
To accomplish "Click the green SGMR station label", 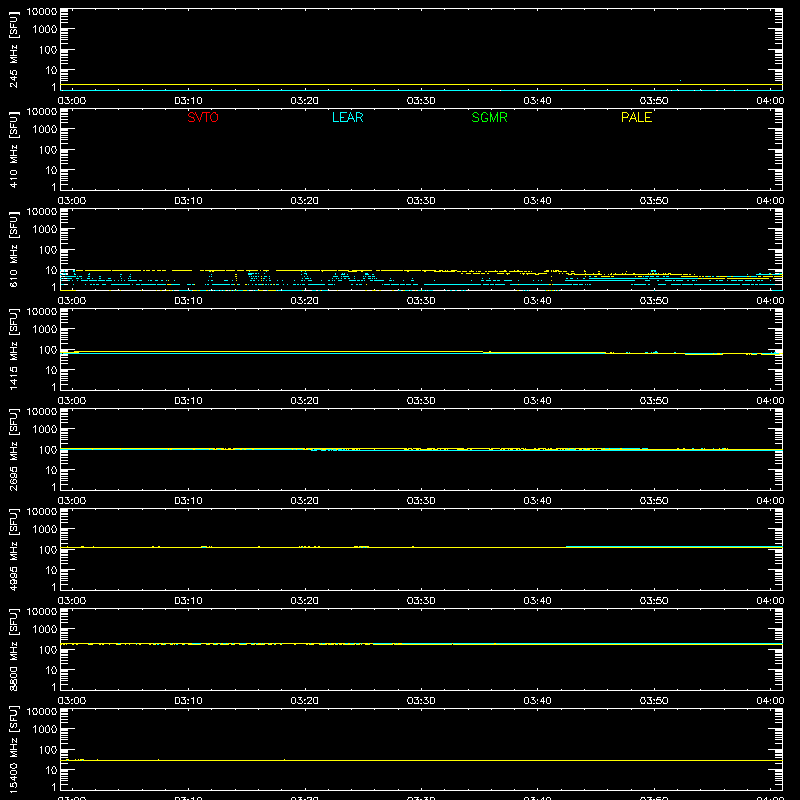I will click(x=489, y=117).
